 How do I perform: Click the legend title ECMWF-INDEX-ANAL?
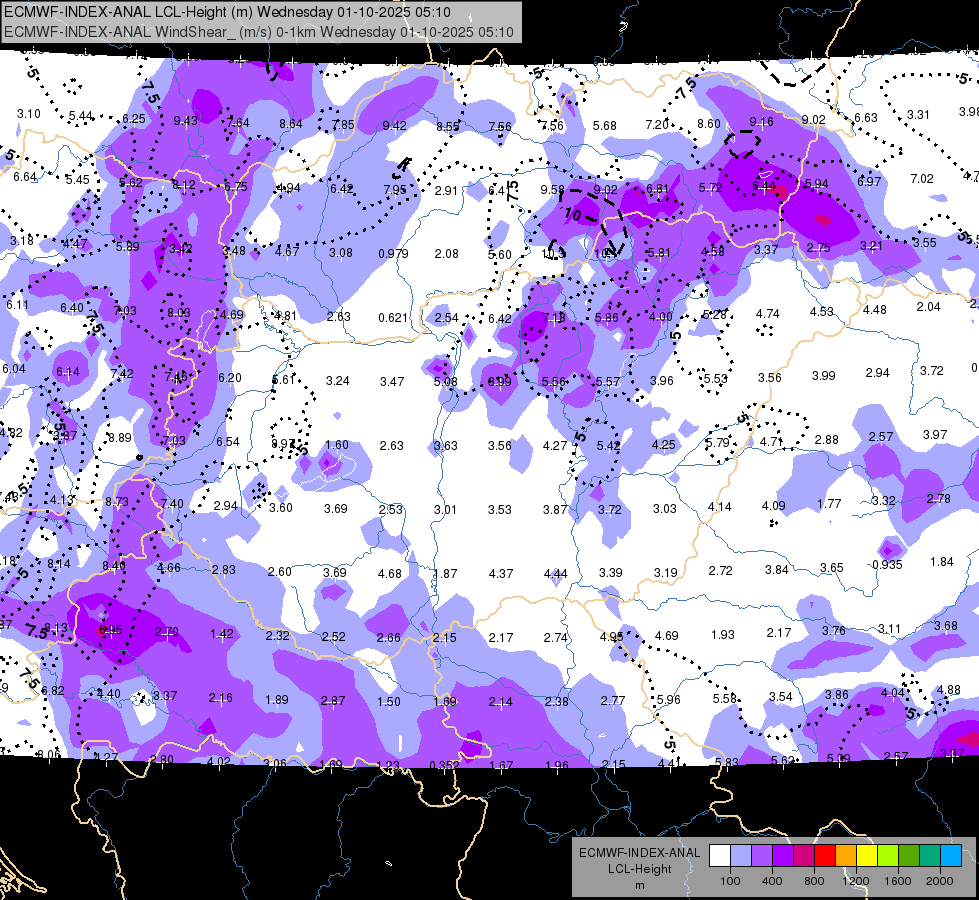pos(639,853)
